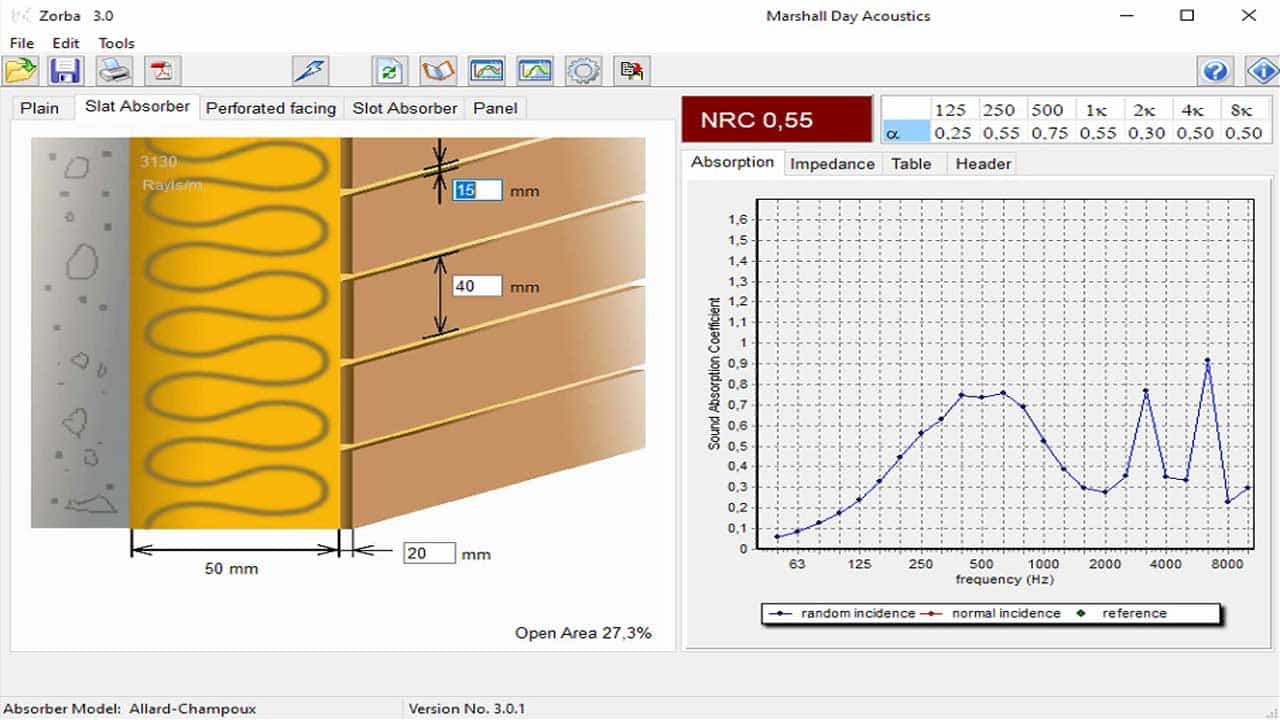Click the blue question mark help icon

pos(1215,70)
